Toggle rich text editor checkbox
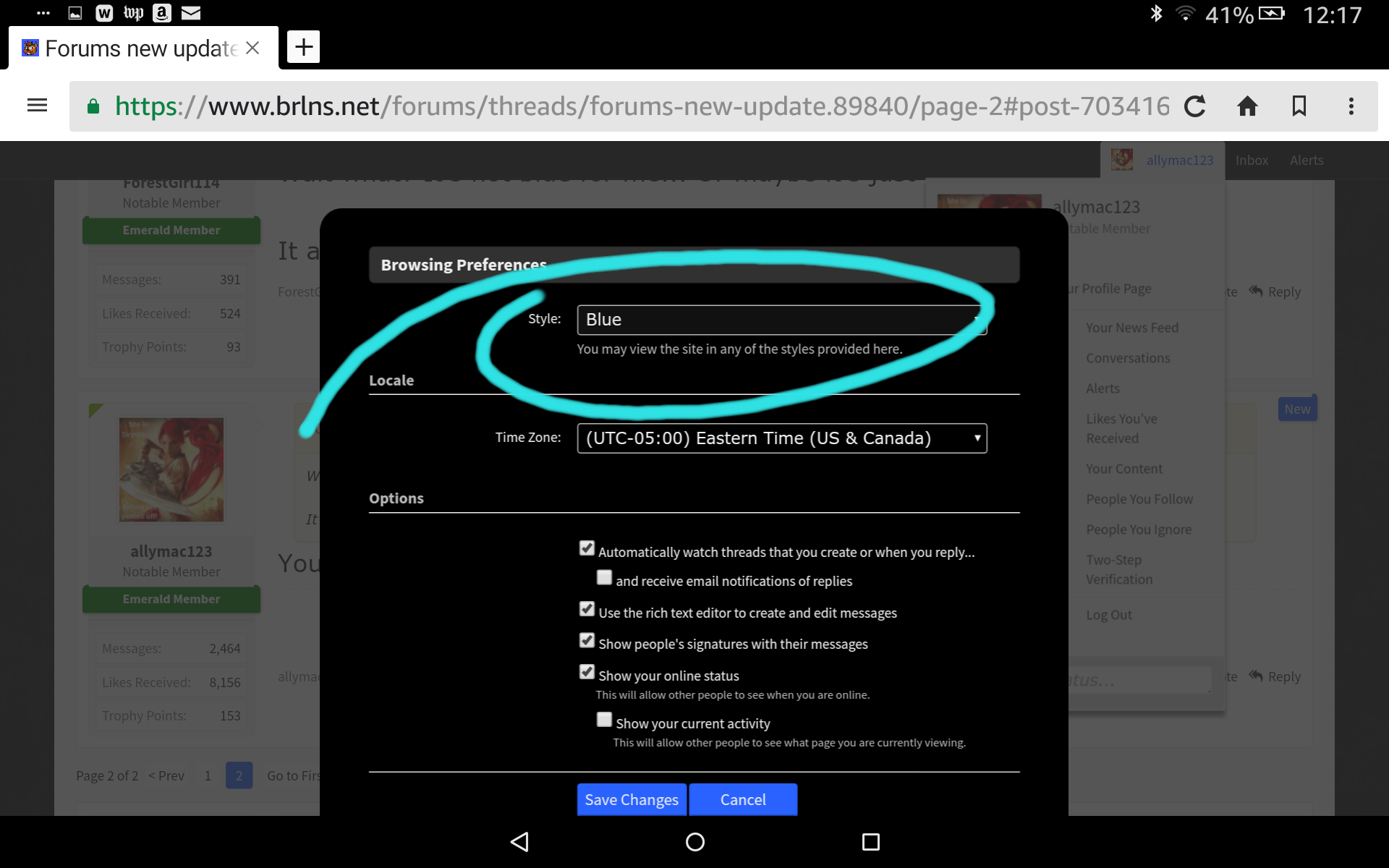Image resolution: width=1389 pixels, height=868 pixels. 587,609
